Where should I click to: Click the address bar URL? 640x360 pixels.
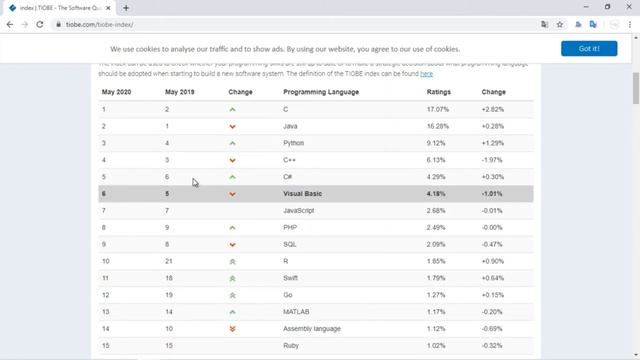tap(99, 24)
